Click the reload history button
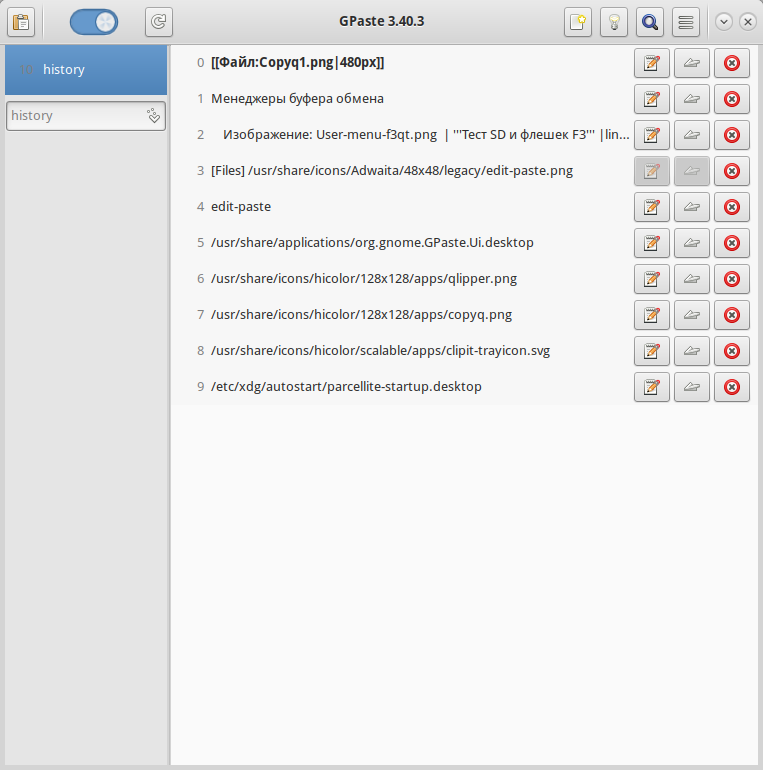The height and width of the screenshot is (770, 763). click(x=159, y=22)
